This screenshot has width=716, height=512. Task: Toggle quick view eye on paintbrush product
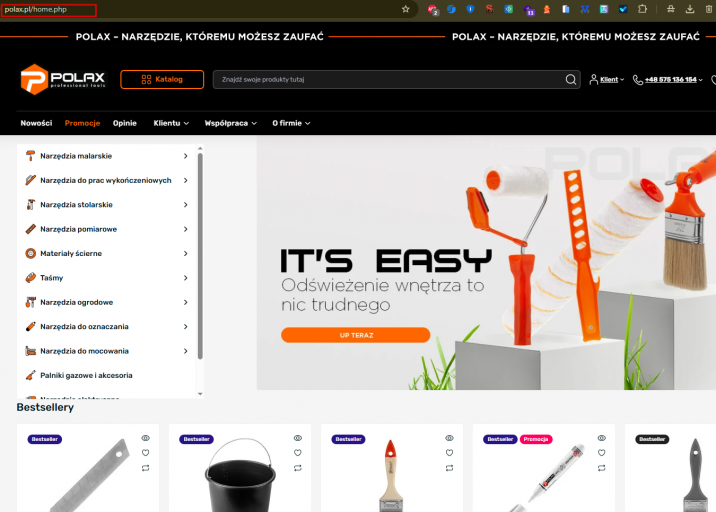(x=449, y=438)
